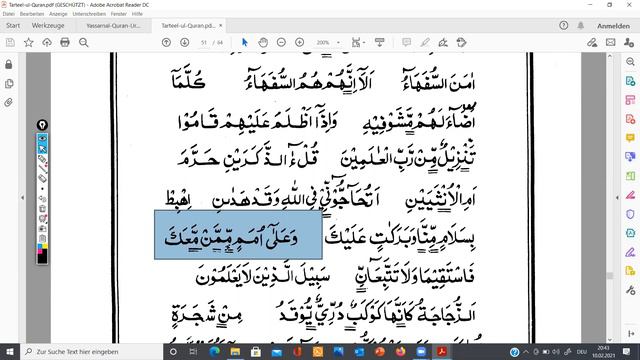Expand the left navigation pane arrow
The width and height of the screenshot is (640, 360).
click(x=22, y=198)
